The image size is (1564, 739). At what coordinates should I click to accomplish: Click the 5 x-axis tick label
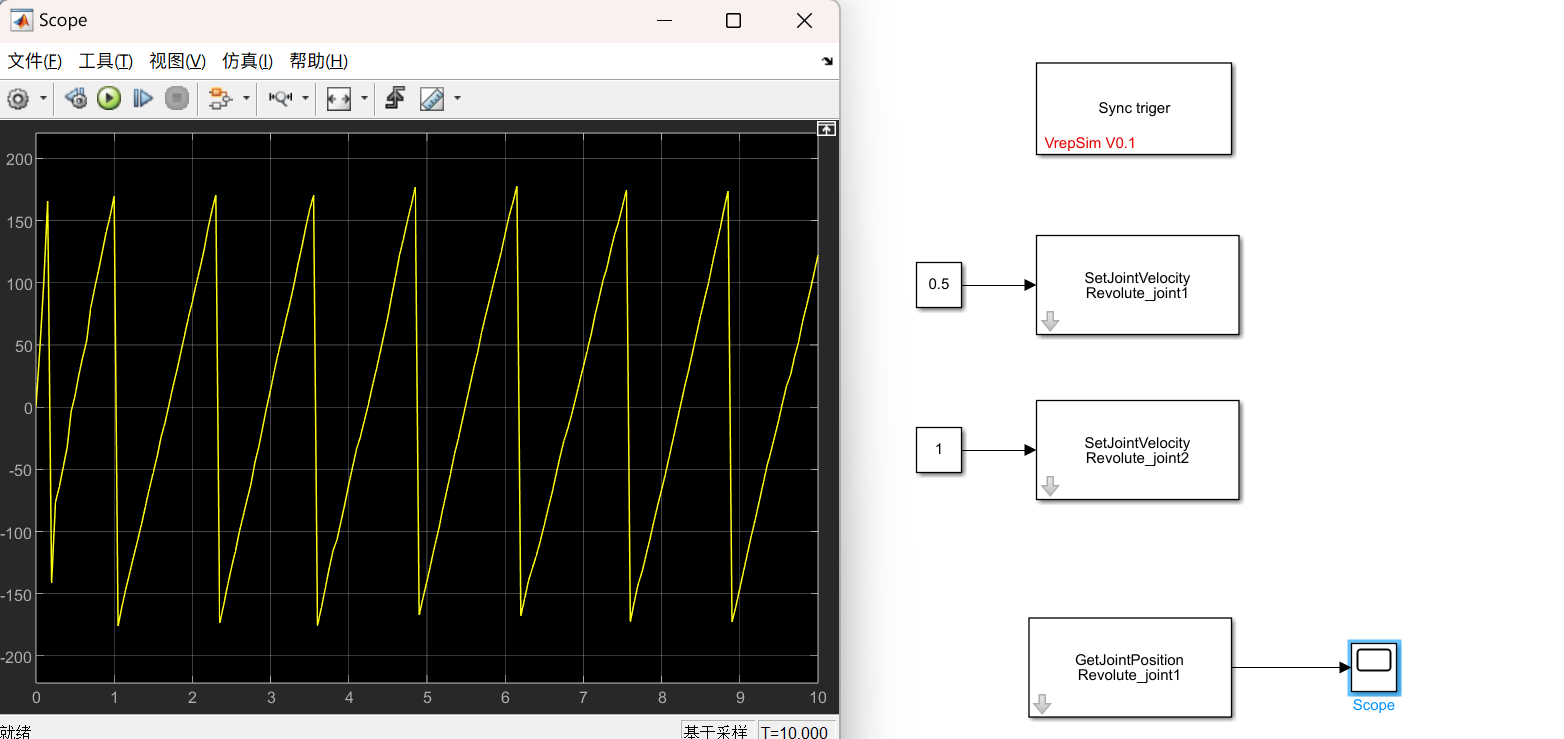pos(427,697)
